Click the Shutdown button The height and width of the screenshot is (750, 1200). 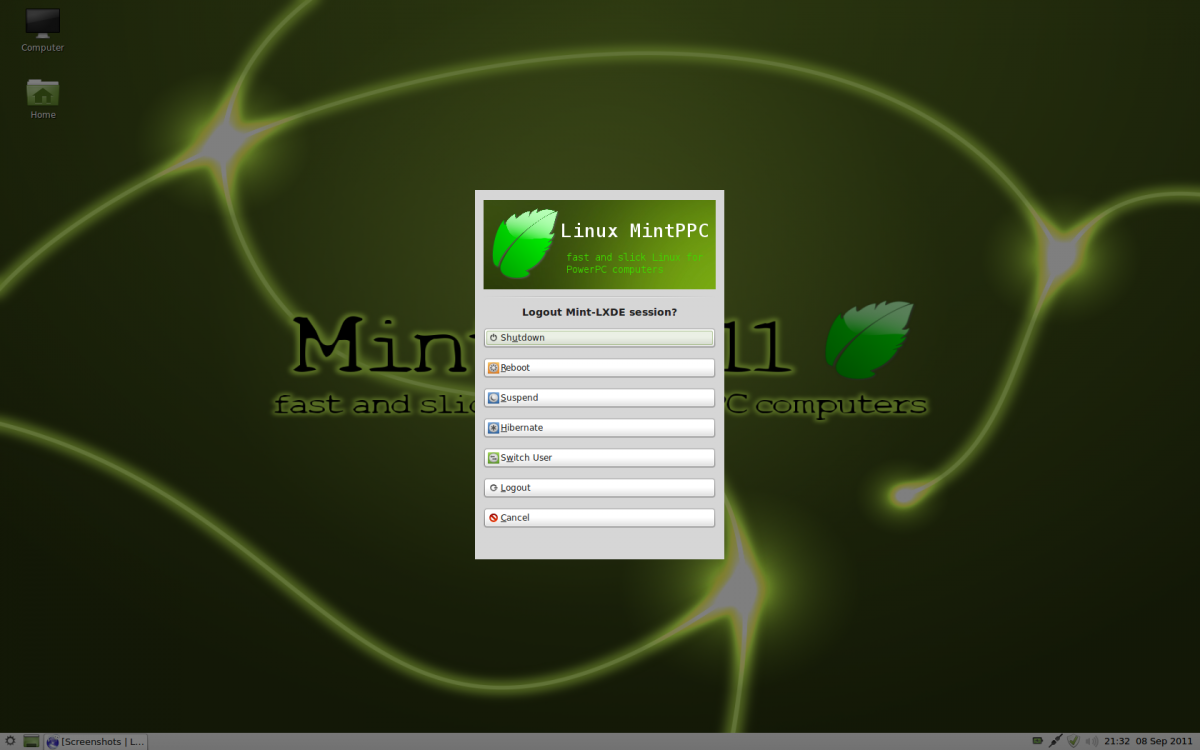pos(599,338)
